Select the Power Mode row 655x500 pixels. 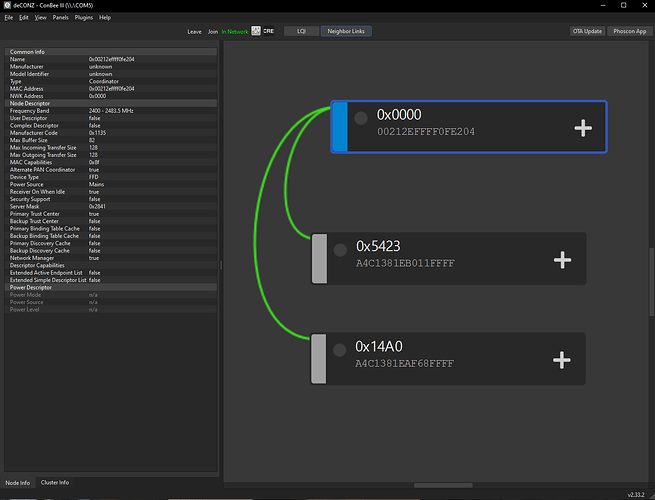click(111, 295)
